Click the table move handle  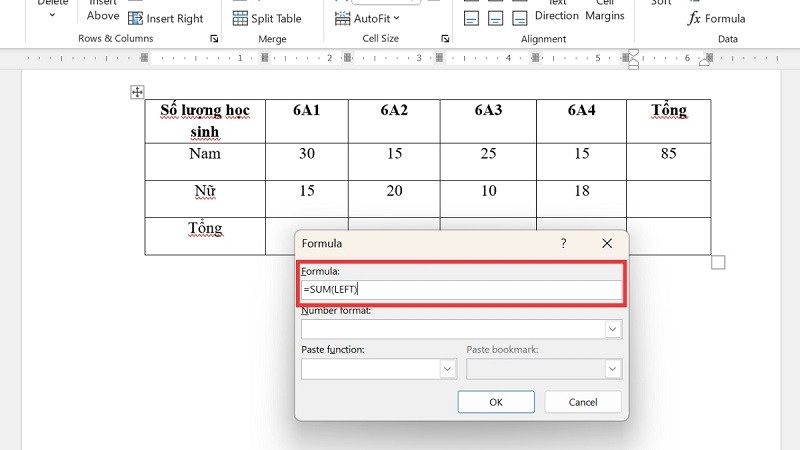(x=138, y=92)
